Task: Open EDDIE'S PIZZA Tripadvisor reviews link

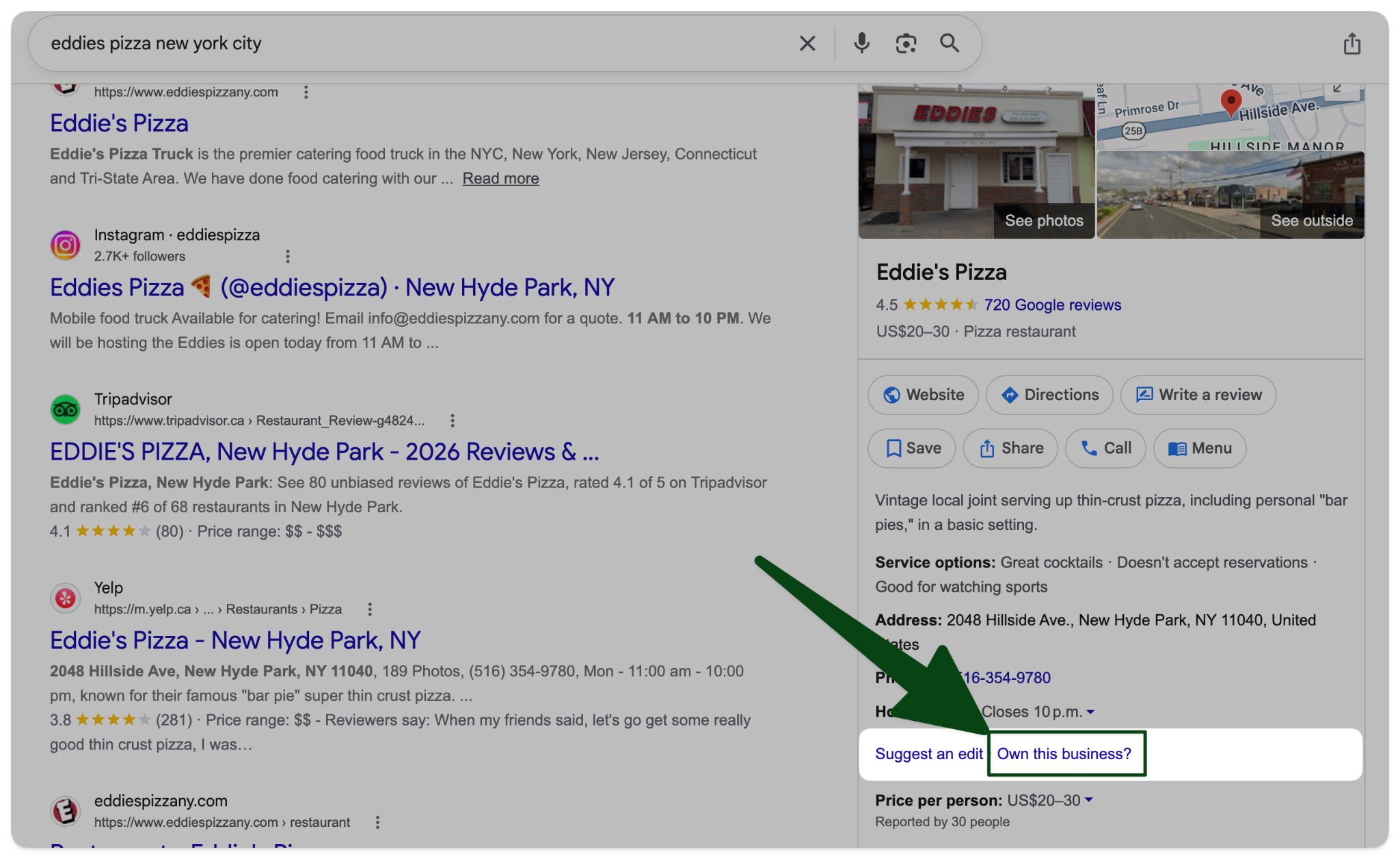Action: [x=324, y=451]
